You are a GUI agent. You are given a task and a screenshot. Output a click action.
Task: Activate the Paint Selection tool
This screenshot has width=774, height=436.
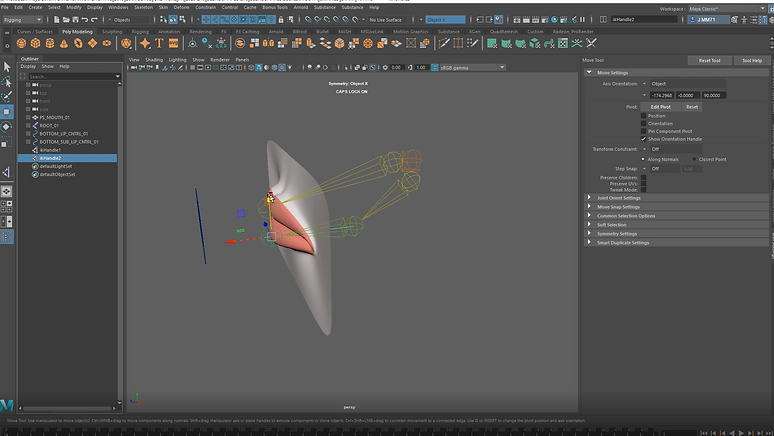coord(7,96)
